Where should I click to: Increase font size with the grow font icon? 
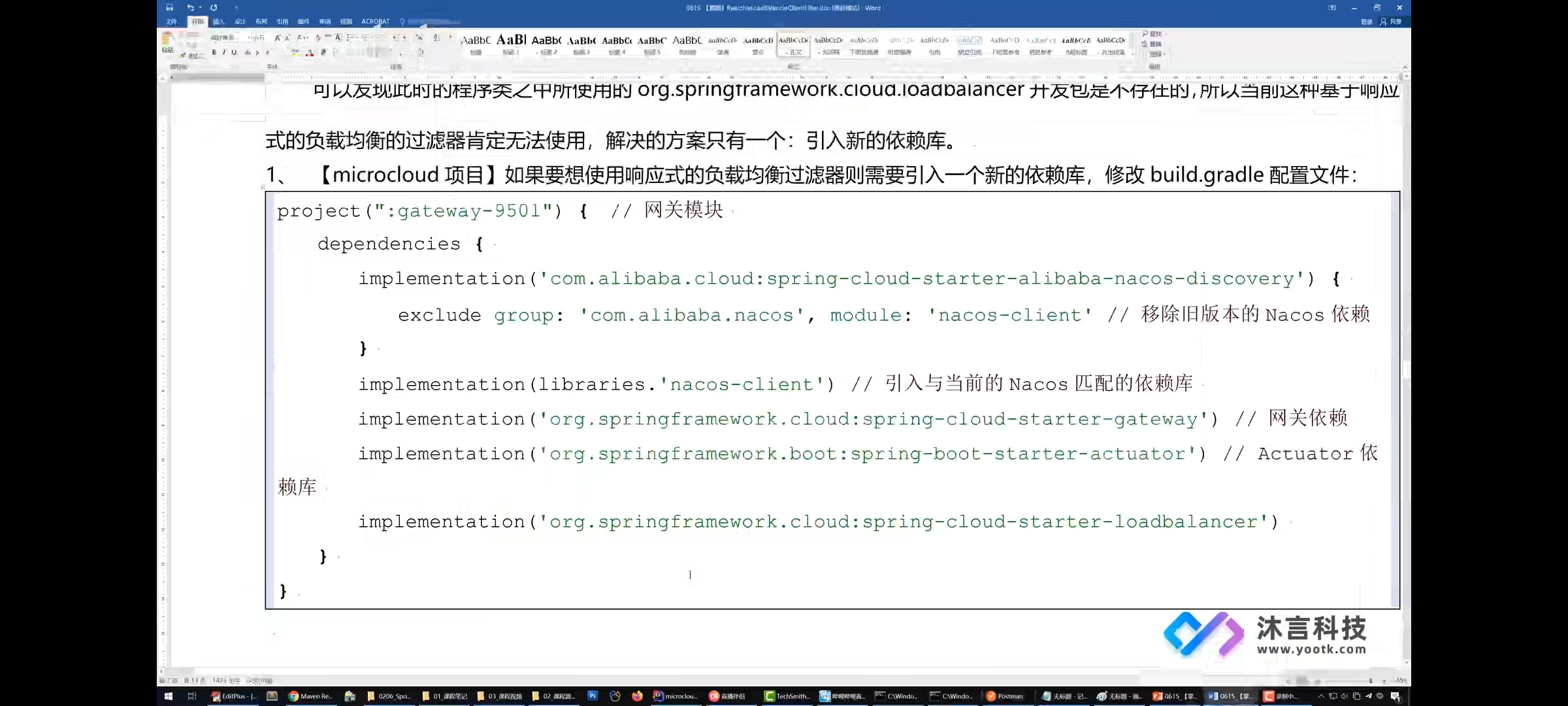(278, 38)
